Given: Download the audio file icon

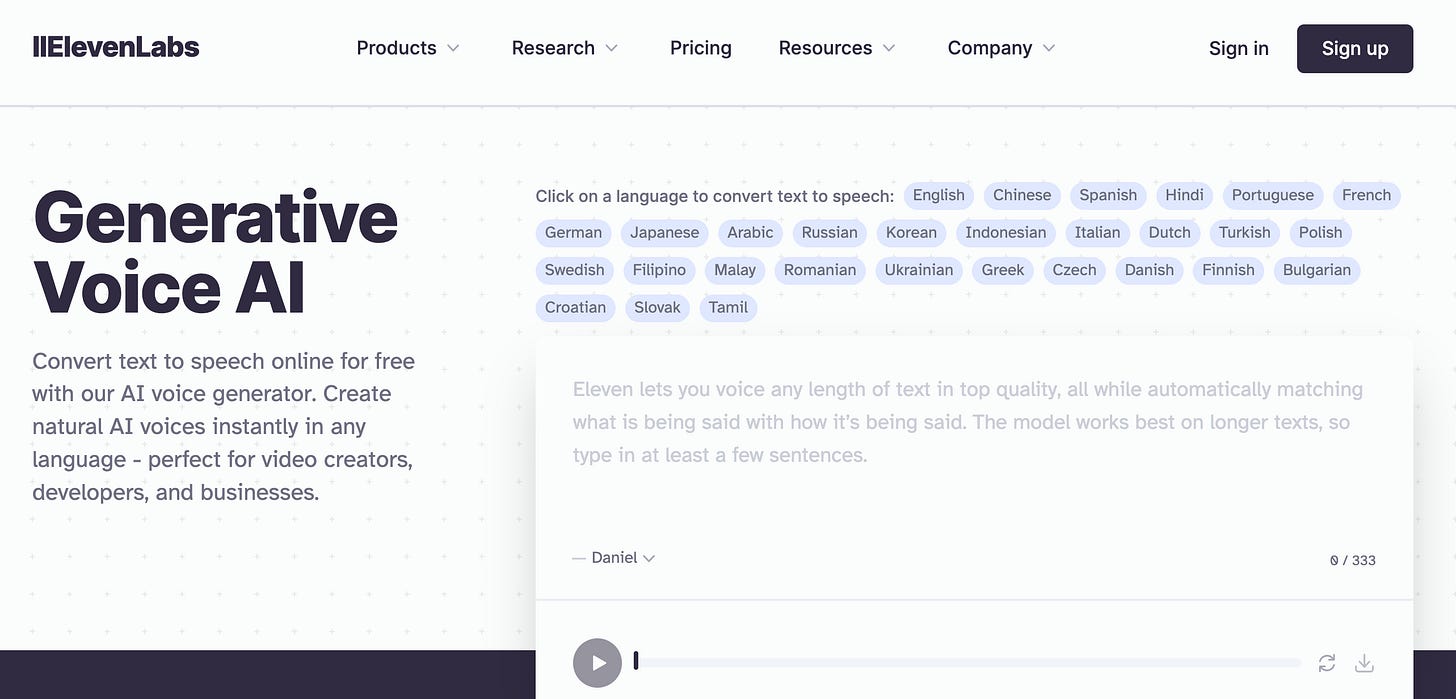Looking at the screenshot, I should (1364, 663).
